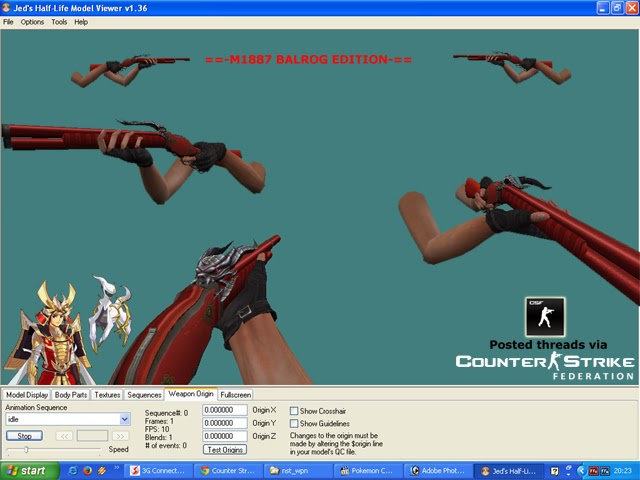Click the Animation Sequence label
640x480 pixels.
coord(36,407)
